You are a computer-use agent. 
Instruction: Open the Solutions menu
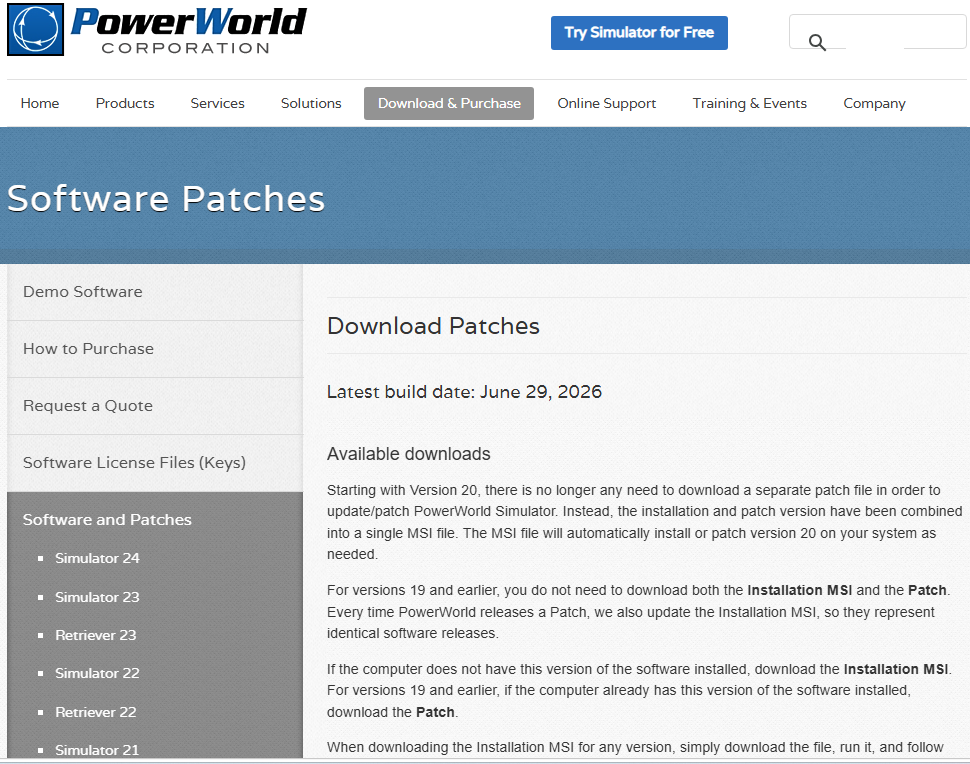point(311,103)
